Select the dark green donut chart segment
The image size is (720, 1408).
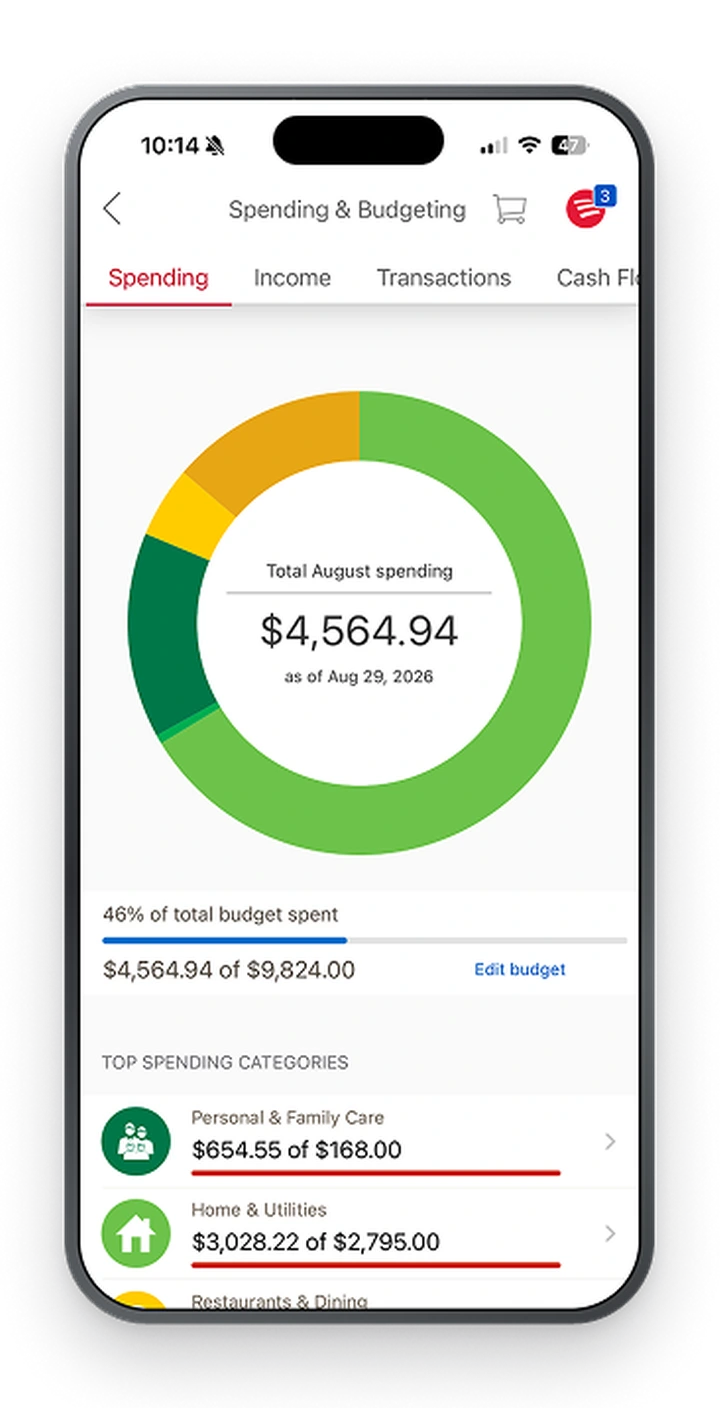click(x=172, y=632)
